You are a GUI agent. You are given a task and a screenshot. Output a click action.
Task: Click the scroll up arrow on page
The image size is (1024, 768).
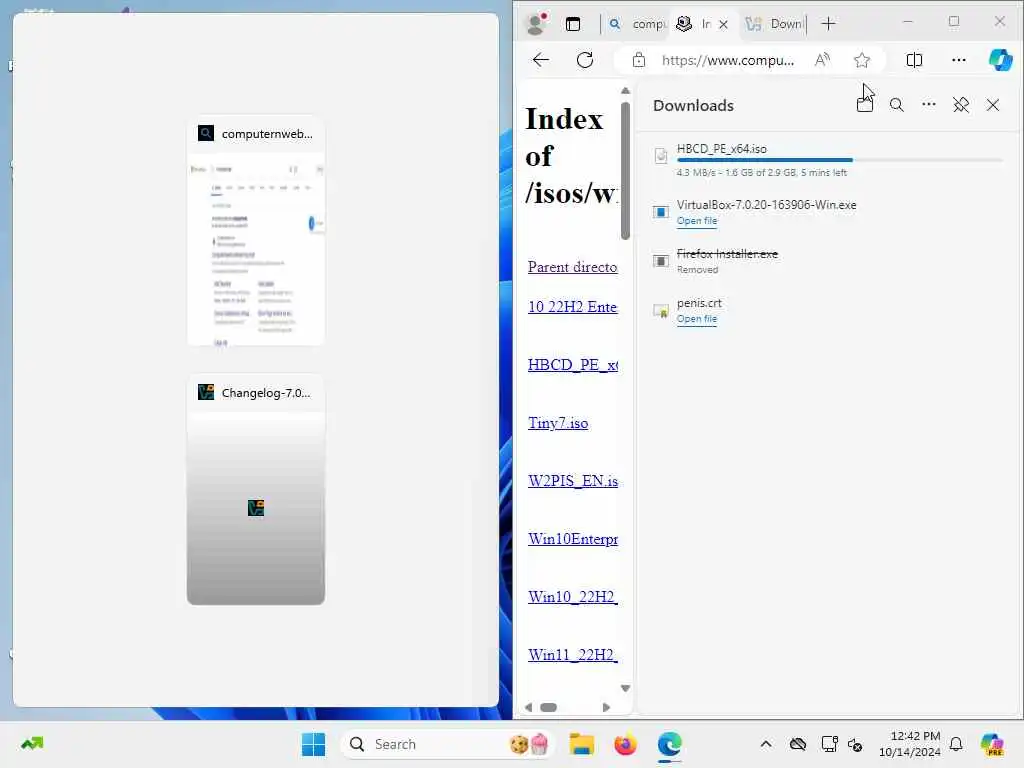point(625,91)
